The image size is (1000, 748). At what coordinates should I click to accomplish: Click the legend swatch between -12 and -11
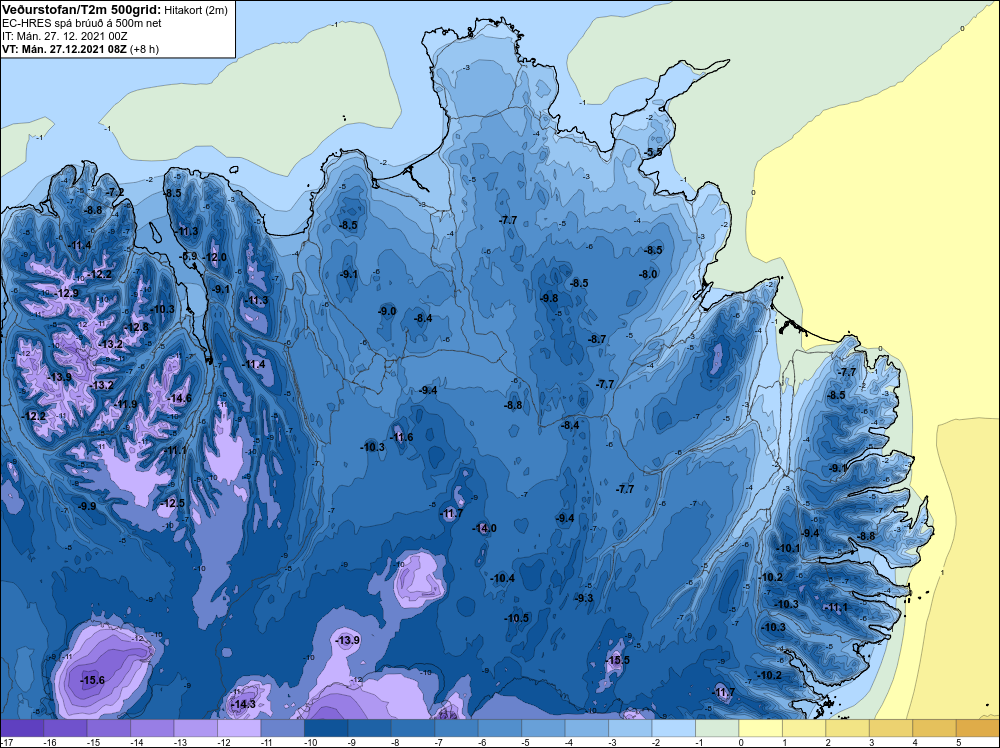(x=239, y=728)
